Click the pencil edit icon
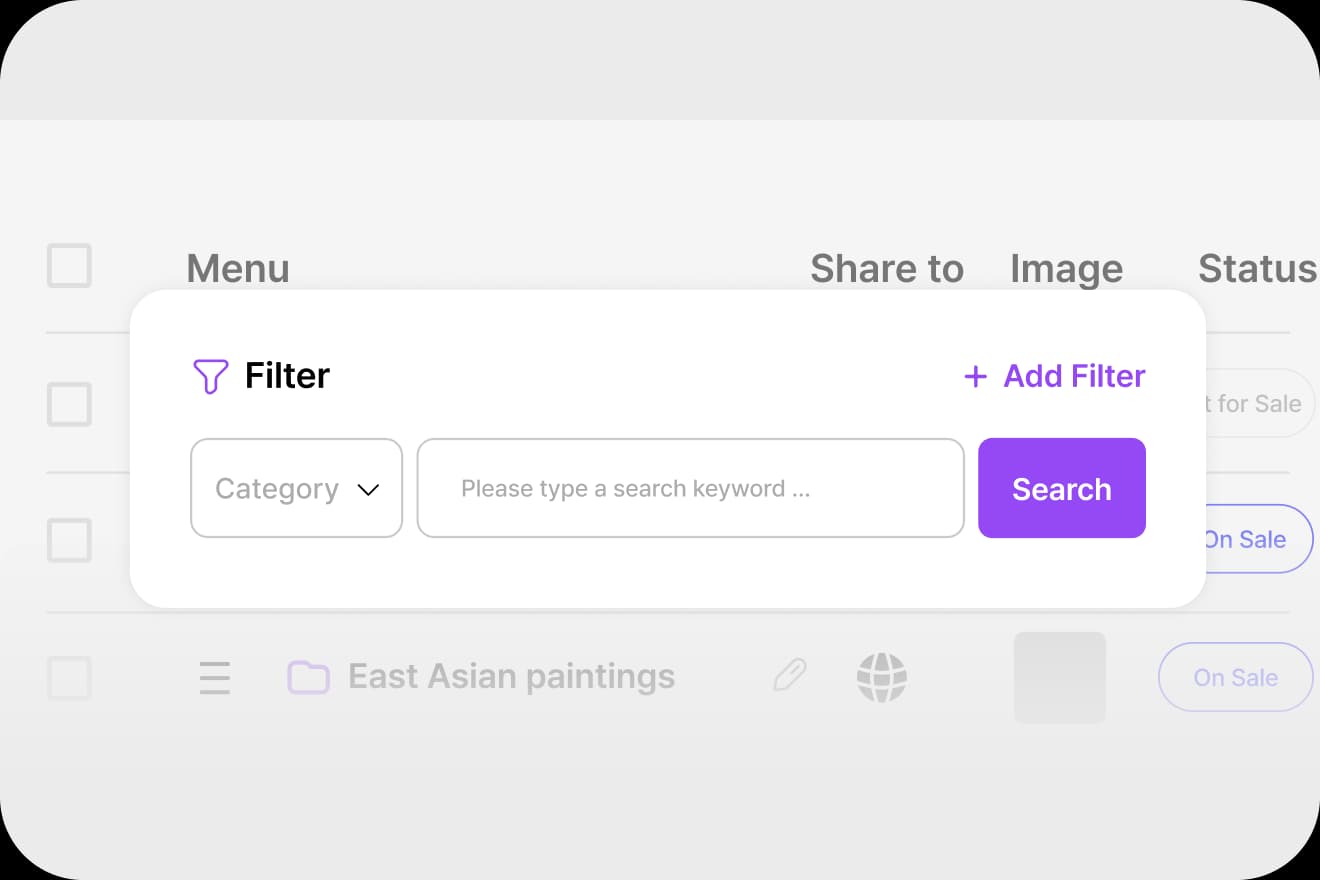Viewport: 1320px width, 880px height. click(x=790, y=676)
